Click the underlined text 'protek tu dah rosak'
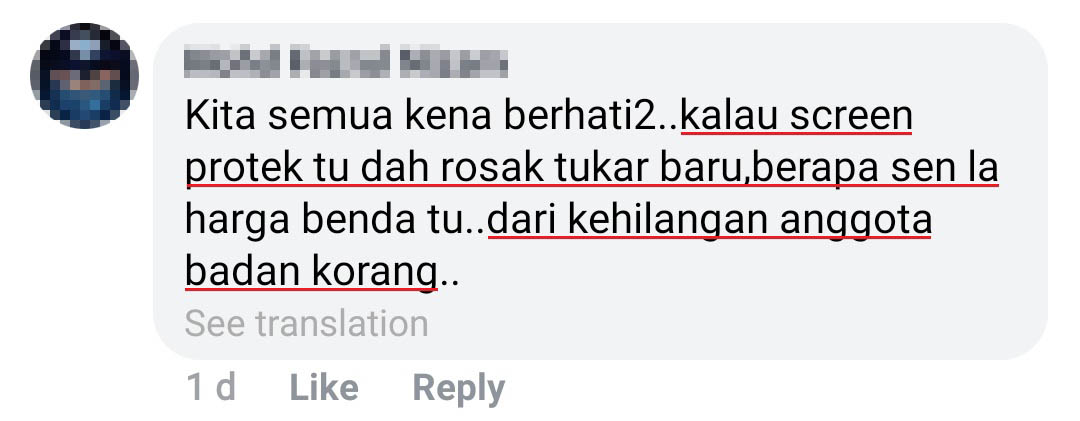1080x421 pixels. [333, 170]
